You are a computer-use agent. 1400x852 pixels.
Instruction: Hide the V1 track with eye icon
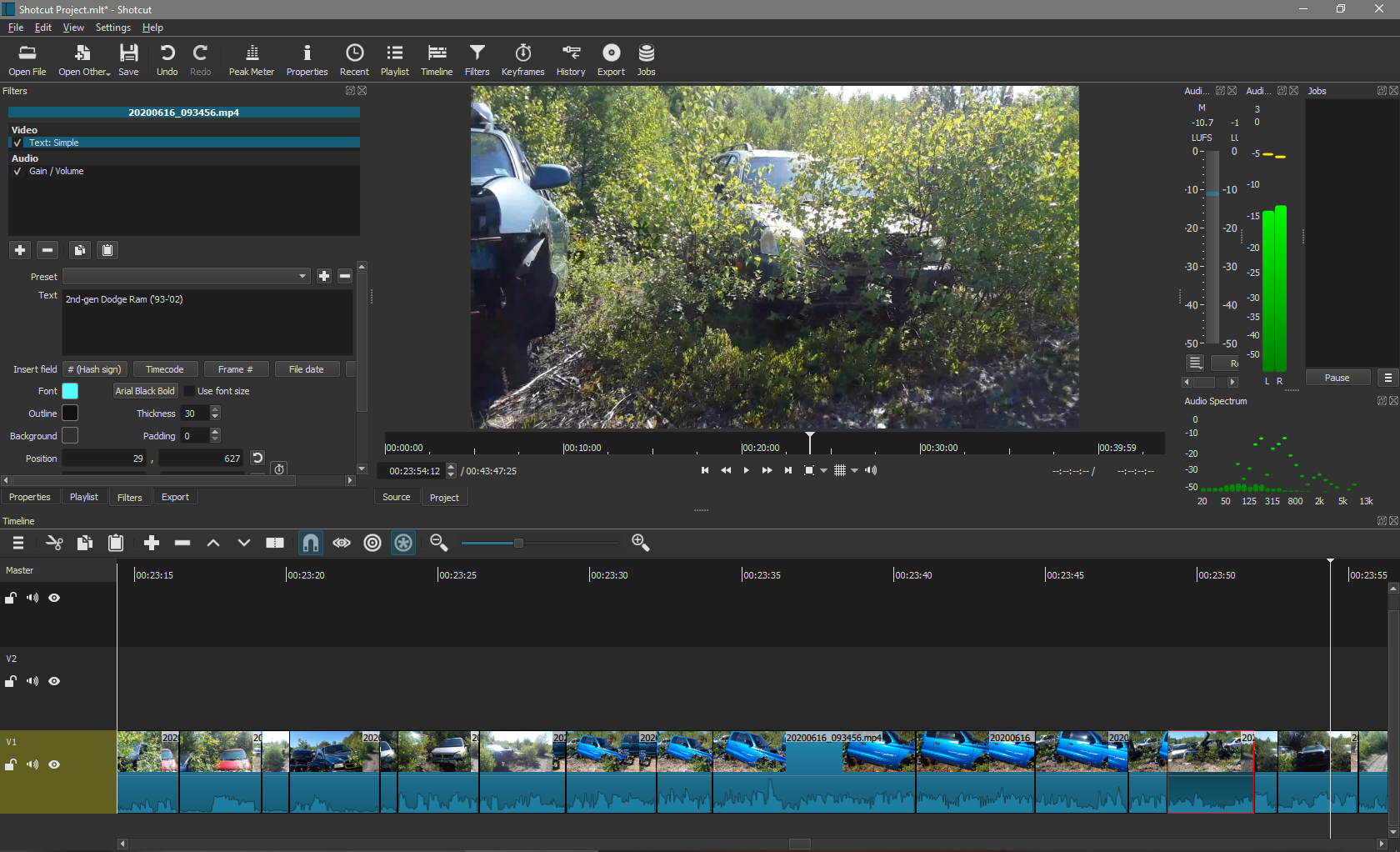point(54,764)
